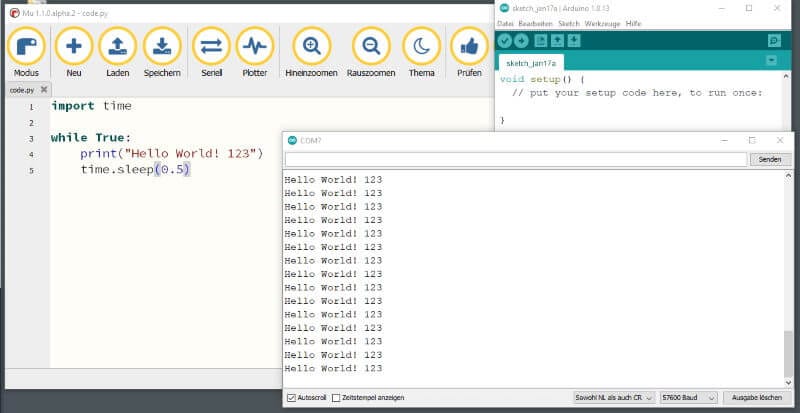Expand the Arduino tab dropdown arrow
This screenshot has height=413, width=800.
tap(771, 61)
